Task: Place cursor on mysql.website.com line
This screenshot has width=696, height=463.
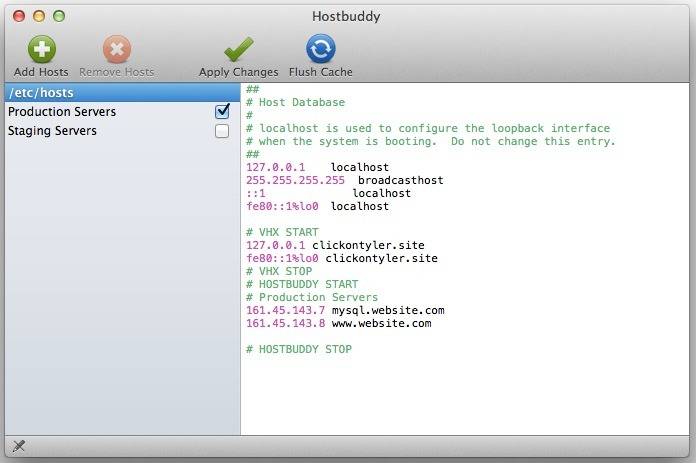Action: [345, 310]
